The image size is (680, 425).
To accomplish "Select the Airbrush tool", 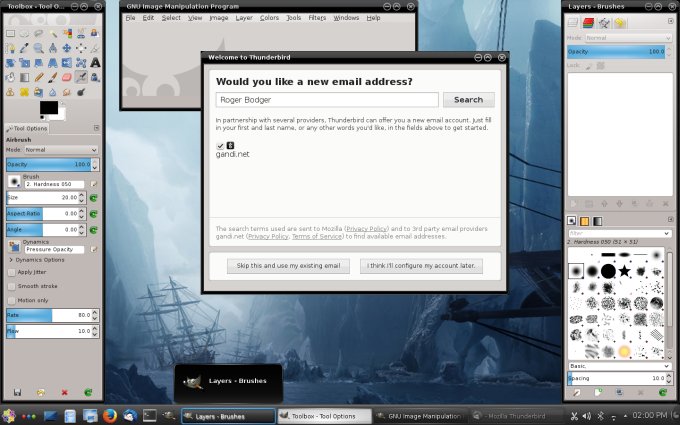I will (81, 77).
